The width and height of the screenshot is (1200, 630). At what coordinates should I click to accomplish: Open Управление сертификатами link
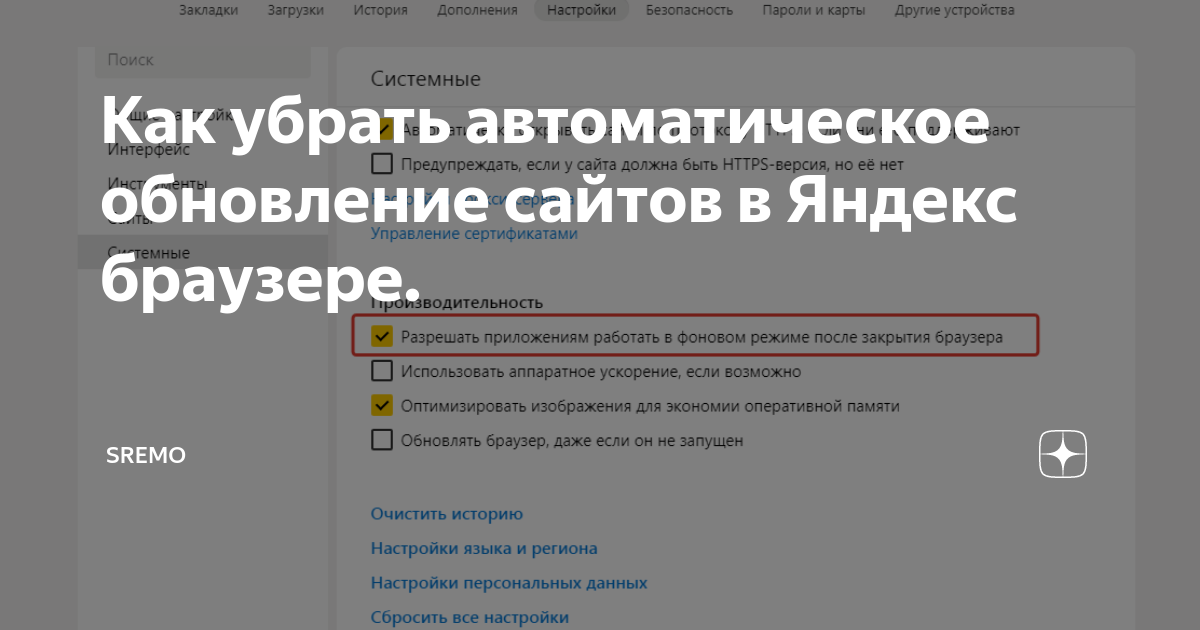pos(474,233)
